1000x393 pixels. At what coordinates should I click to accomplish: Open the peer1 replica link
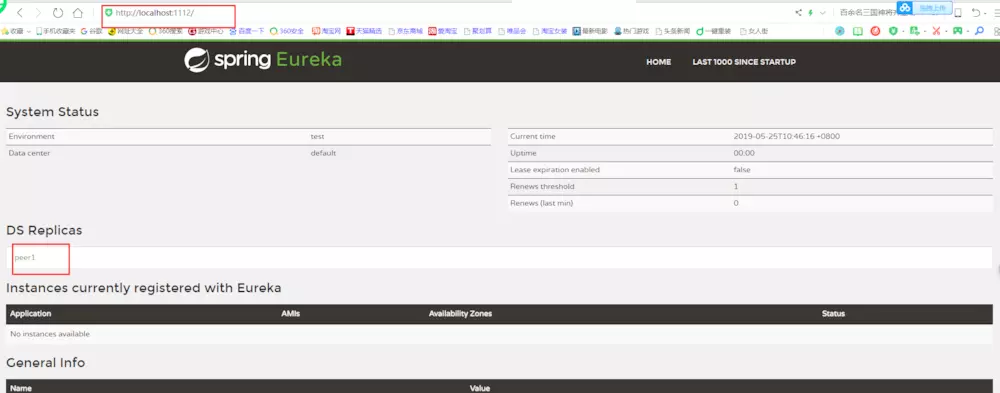[25, 257]
